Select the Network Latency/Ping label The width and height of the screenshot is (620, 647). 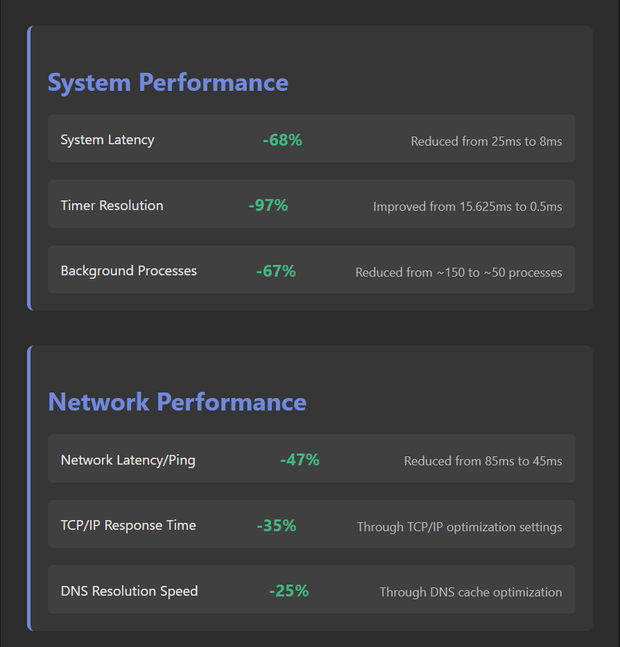click(128, 460)
